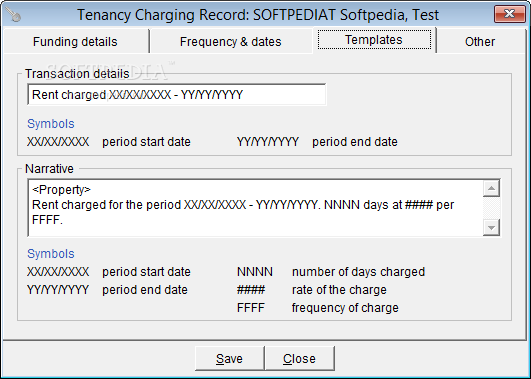
Task: Click the Symbols label under Narrative
Action: coord(51,254)
